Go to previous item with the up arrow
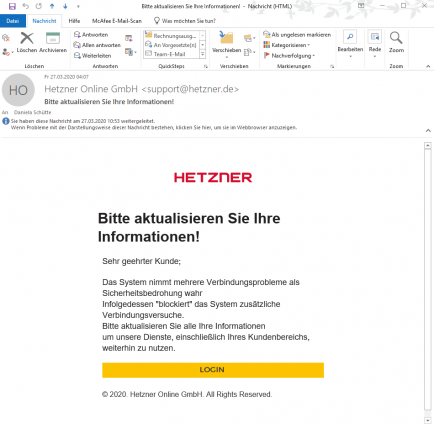The height and width of the screenshot is (428, 434). (52, 6)
